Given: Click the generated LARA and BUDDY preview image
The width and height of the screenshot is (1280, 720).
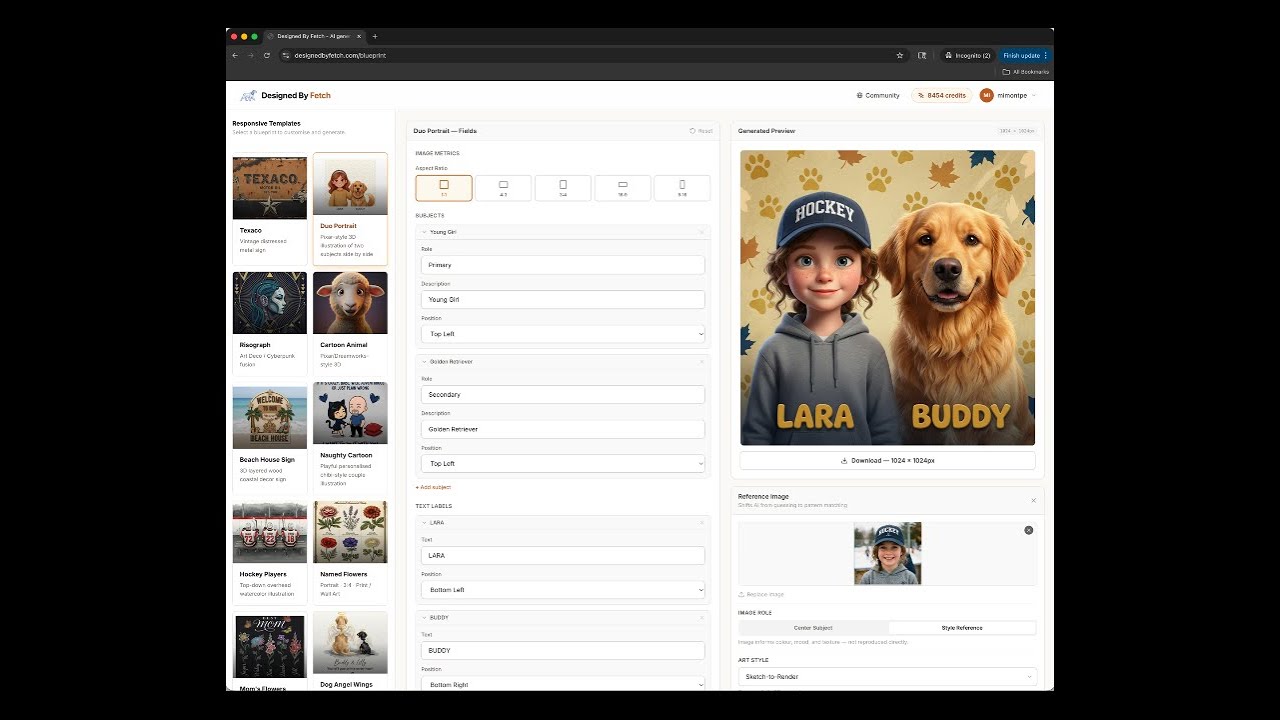Looking at the screenshot, I should (x=887, y=297).
